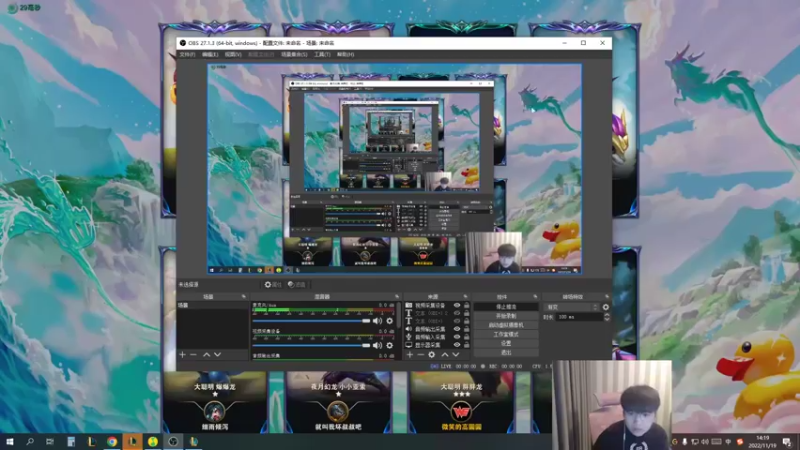800x450 pixels.
Task: Open source properties gear below the sources list
Action: tap(432, 354)
